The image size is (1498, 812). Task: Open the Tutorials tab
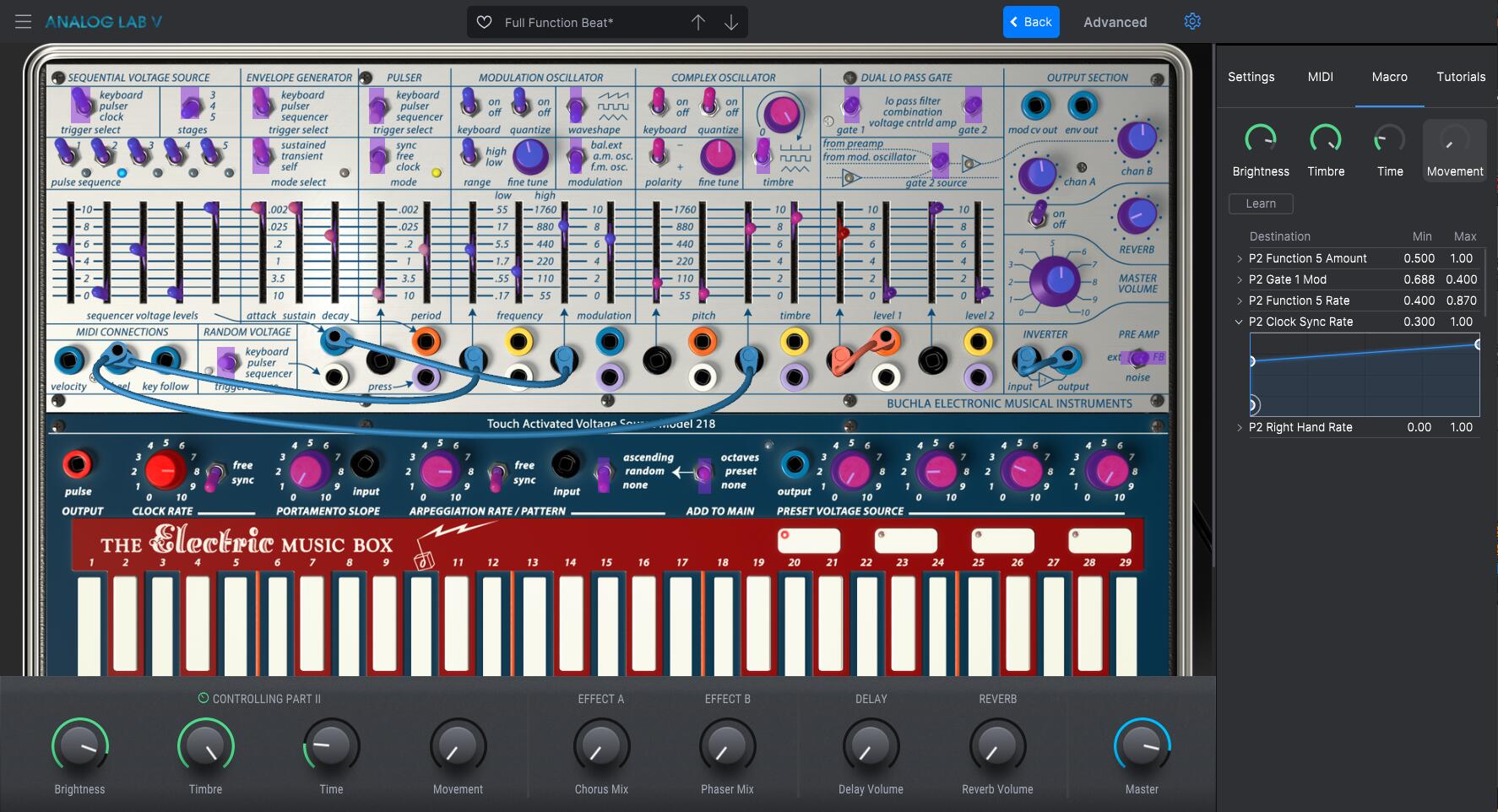click(x=1461, y=77)
